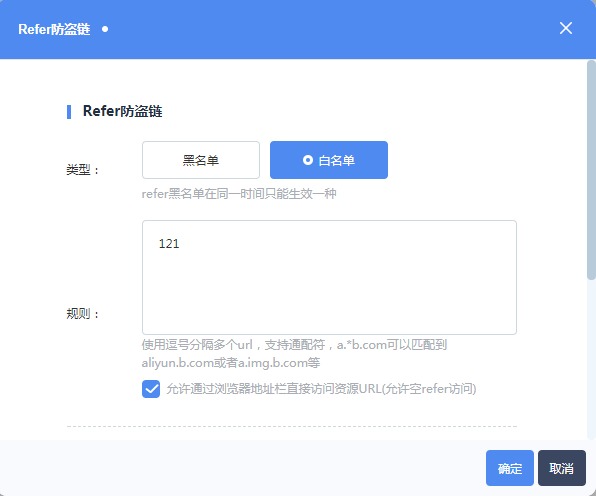Click the dialog's vertical scrollbar thumb
The width and height of the screenshot is (596, 498).
pos(591,170)
